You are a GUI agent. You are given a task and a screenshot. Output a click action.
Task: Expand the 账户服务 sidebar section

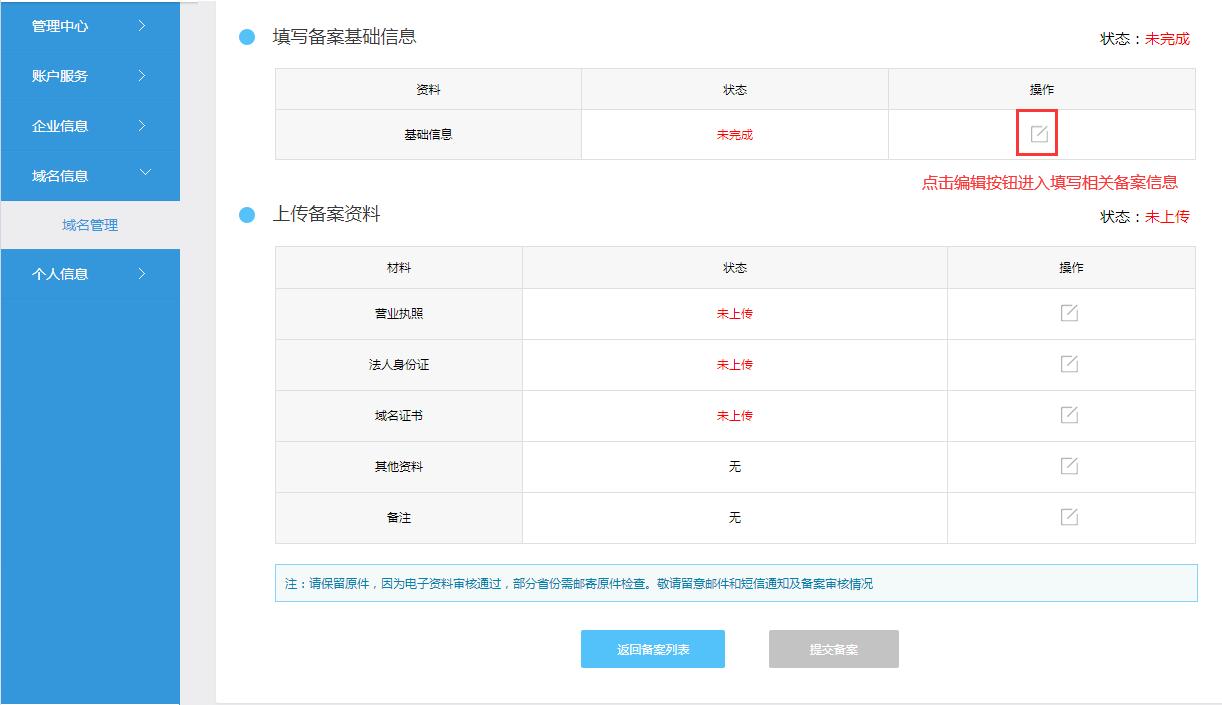tap(88, 75)
